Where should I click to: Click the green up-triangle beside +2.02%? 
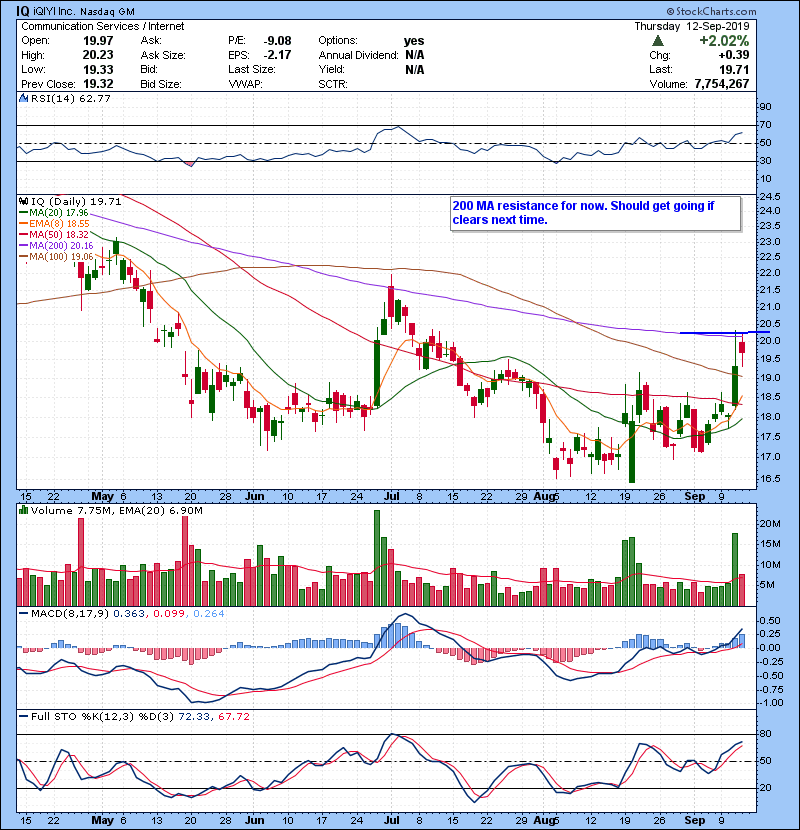658,41
